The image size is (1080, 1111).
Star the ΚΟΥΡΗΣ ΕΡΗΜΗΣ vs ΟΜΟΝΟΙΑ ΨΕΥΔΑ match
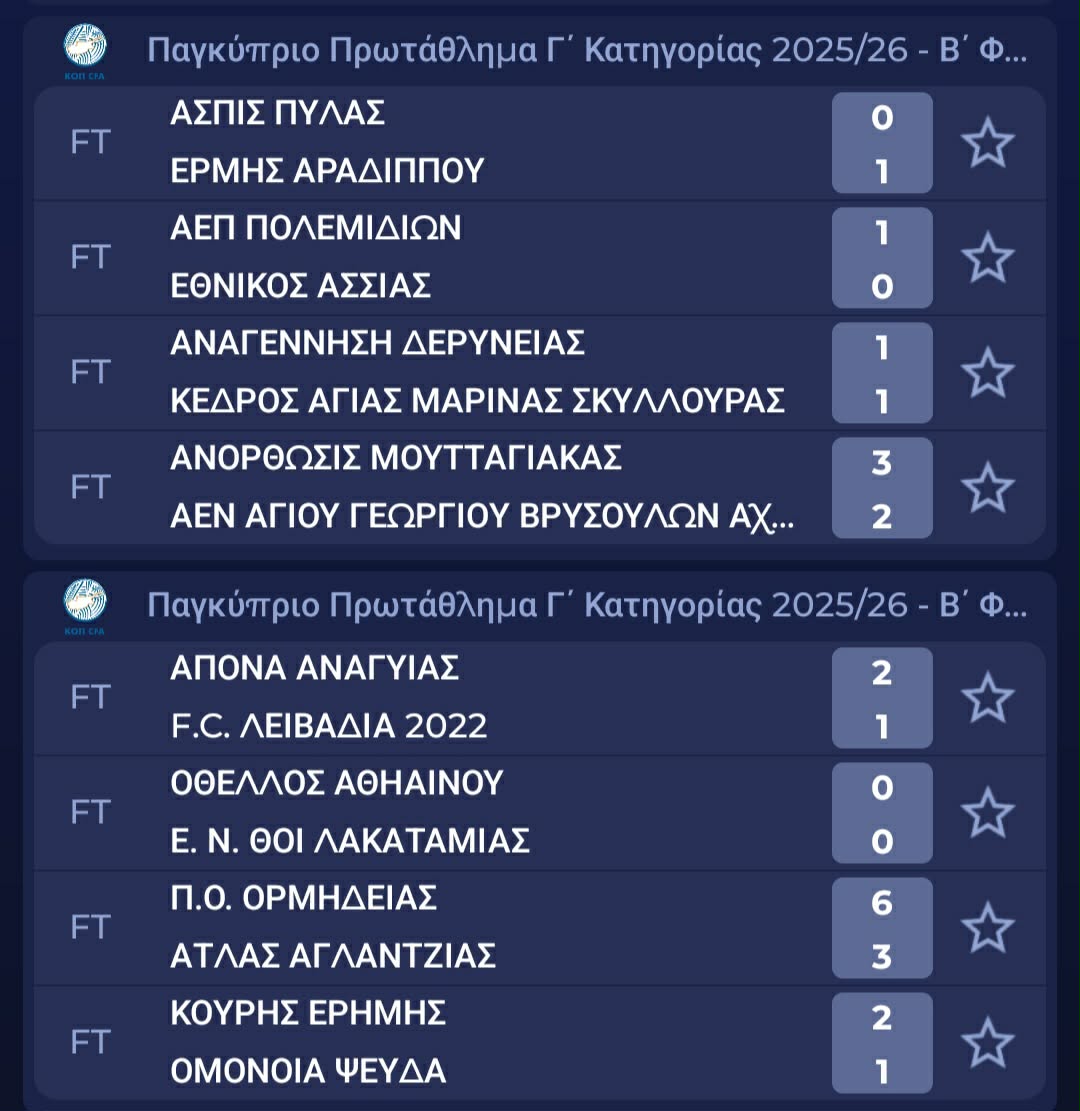pos(987,1043)
